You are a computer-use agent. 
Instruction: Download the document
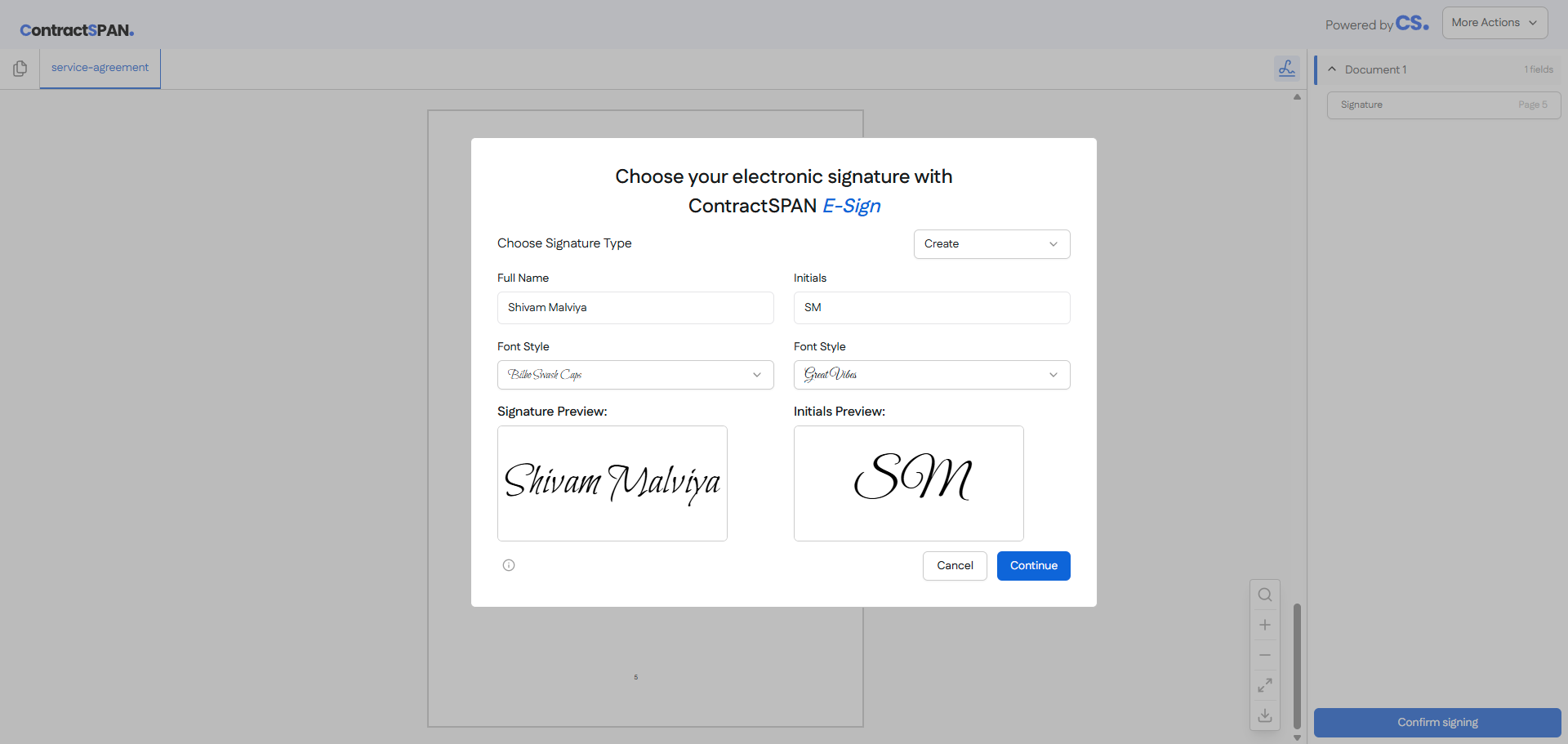click(1265, 715)
